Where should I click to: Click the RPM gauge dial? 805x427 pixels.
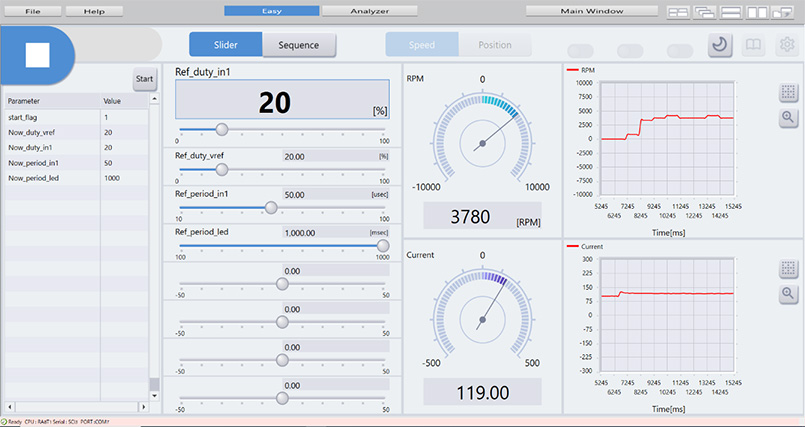[x=483, y=138]
